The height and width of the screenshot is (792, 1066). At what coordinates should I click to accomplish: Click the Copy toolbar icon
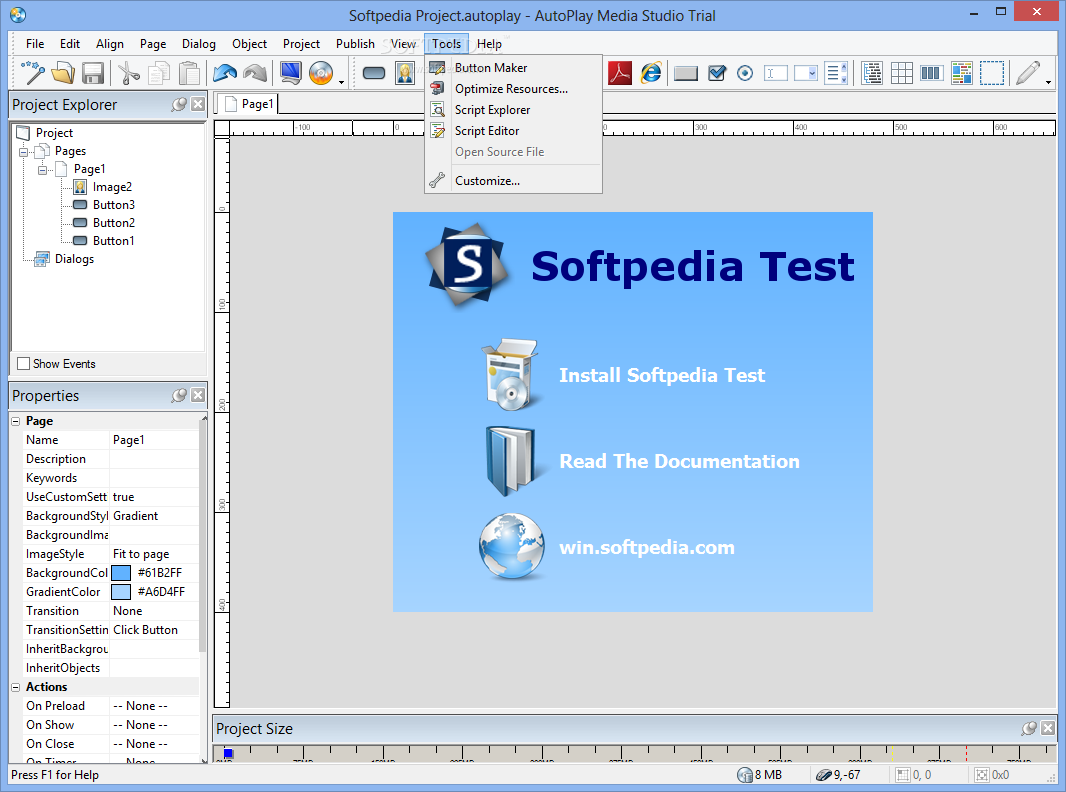coord(158,73)
